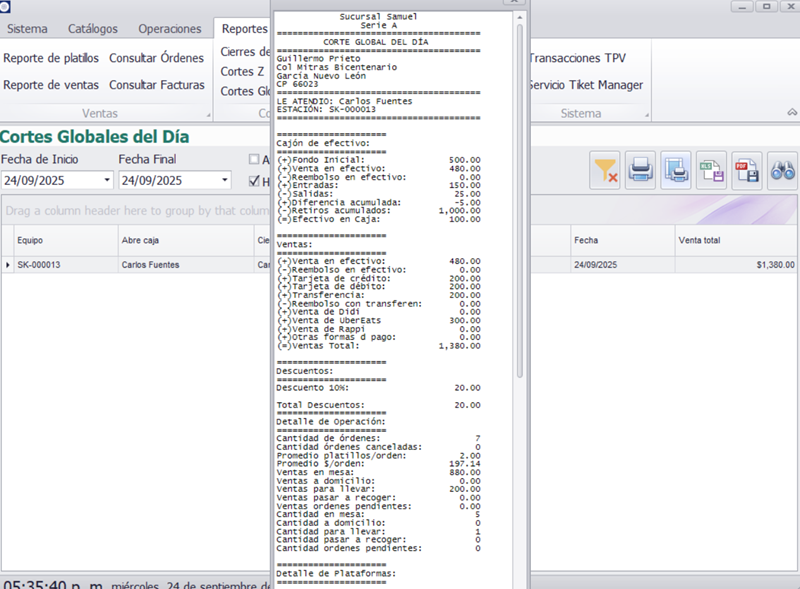This screenshot has width=800, height=589.
Task: Open the Fecha de Inicio date dropdown
Action: (107, 181)
